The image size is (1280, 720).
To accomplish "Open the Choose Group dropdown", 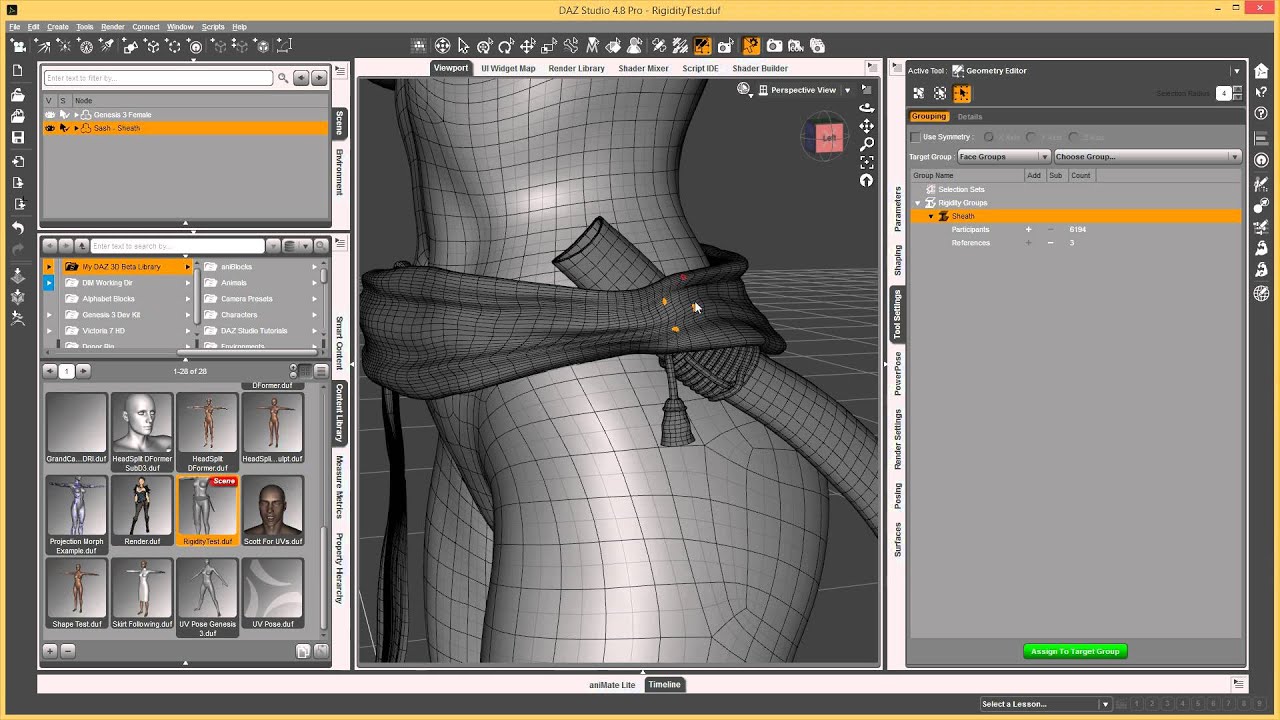I will click(x=1147, y=156).
